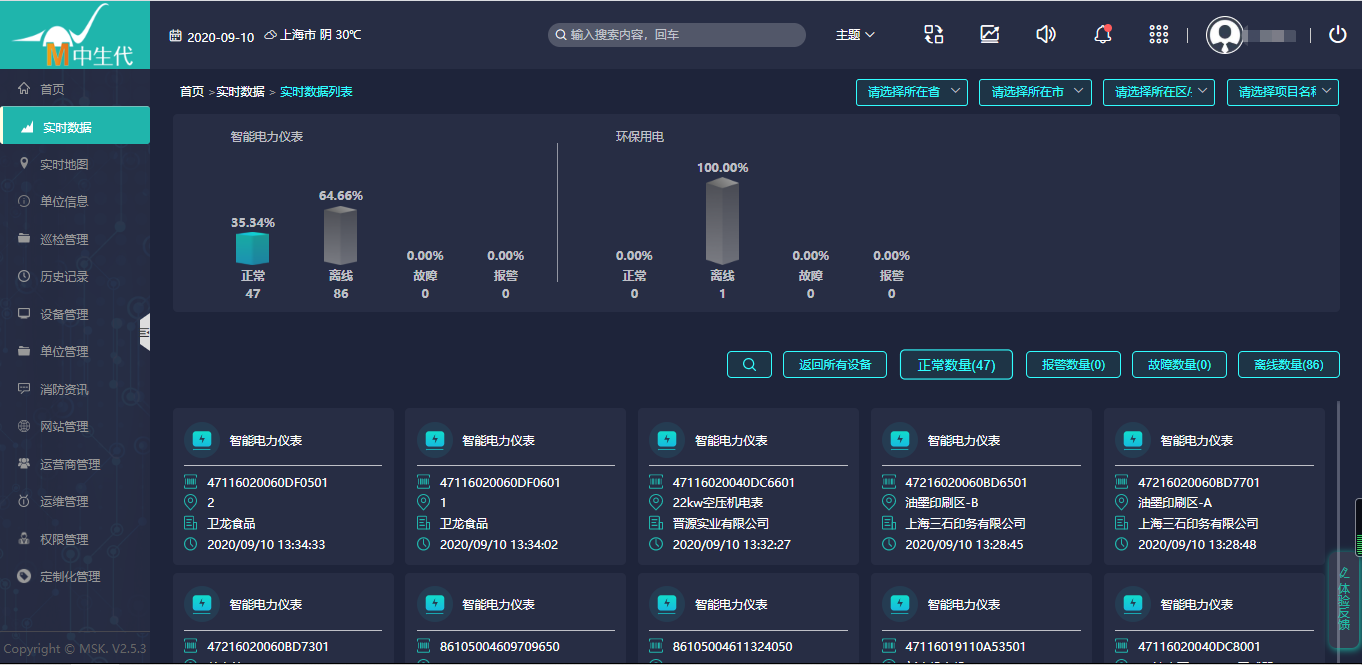Click the 返回所有设备 button
The width and height of the screenshot is (1362, 665).
[835, 365]
